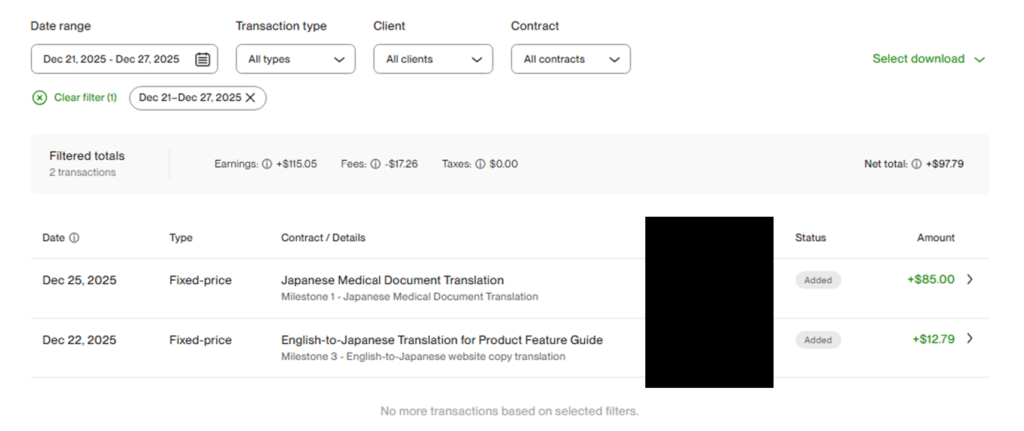Screen dimensions: 1024x431
Task: Expand the +$12.79 transaction row chevron
Action: pos(969,339)
